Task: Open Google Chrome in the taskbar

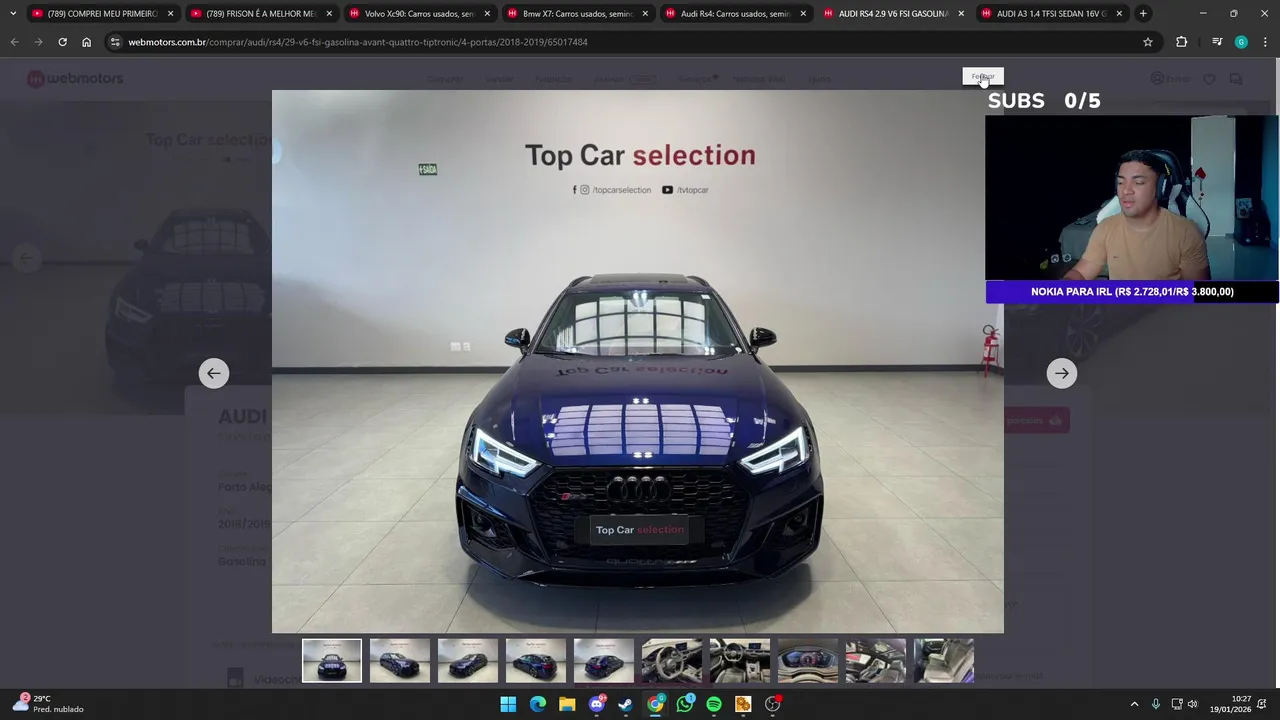Action: tap(655, 704)
